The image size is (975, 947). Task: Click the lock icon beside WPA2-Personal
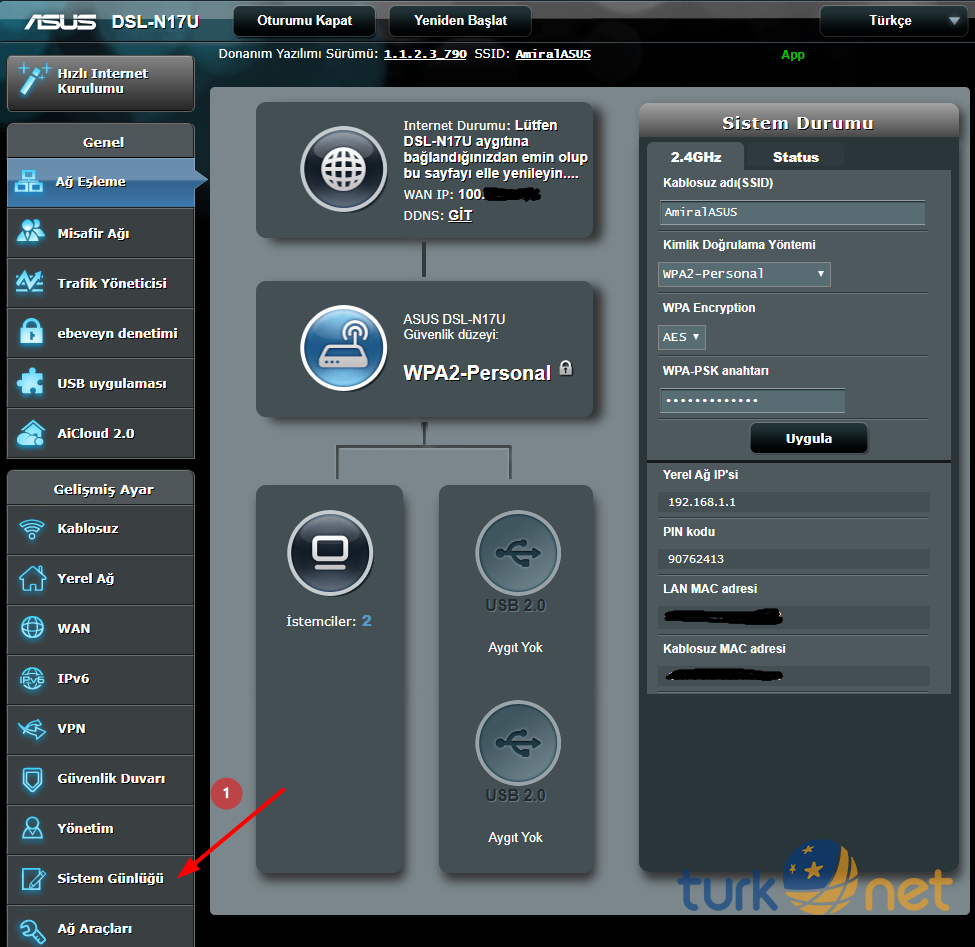click(x=566, y=367)
